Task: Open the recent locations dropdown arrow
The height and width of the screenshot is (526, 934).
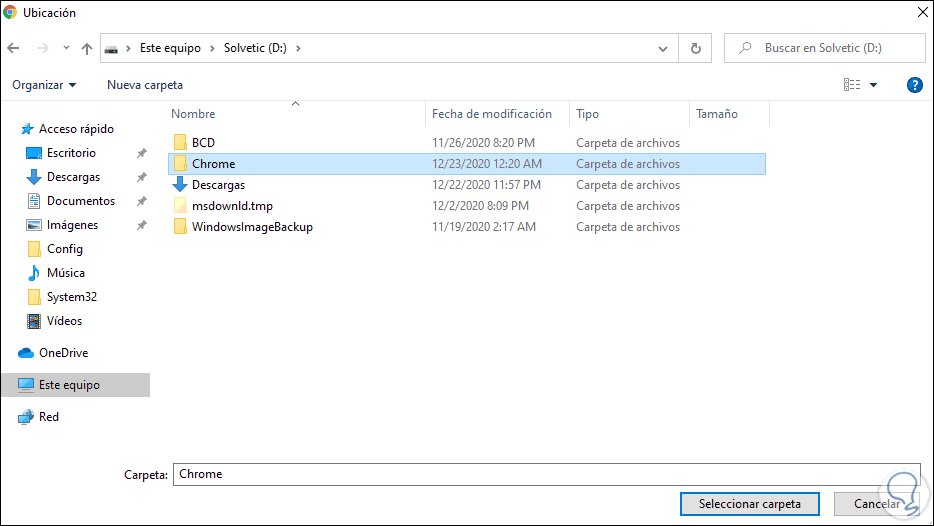Action: click(x=66, y=48)
